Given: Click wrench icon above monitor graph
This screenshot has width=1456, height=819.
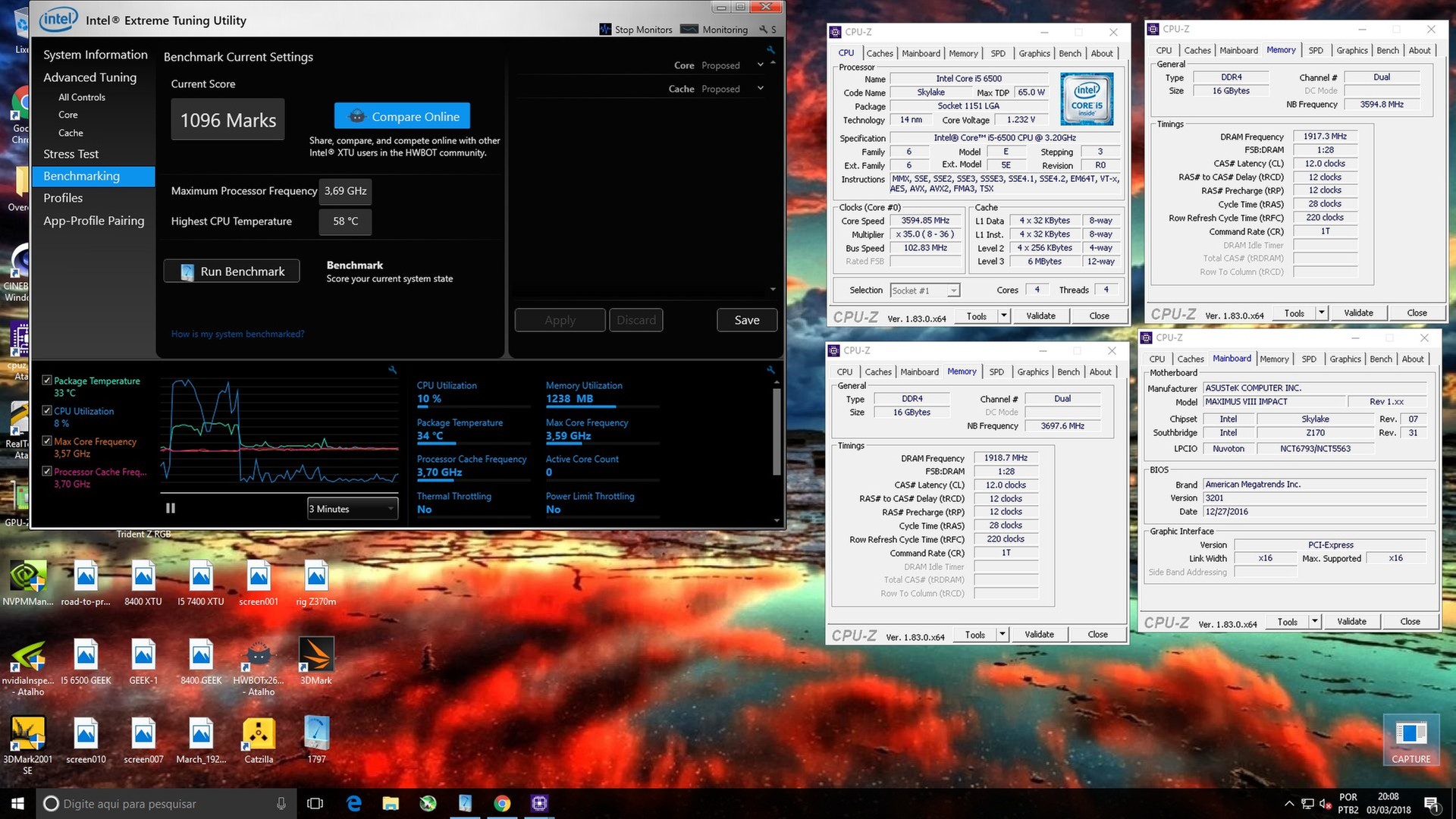Looking at the screenshot, I should 392,369.
